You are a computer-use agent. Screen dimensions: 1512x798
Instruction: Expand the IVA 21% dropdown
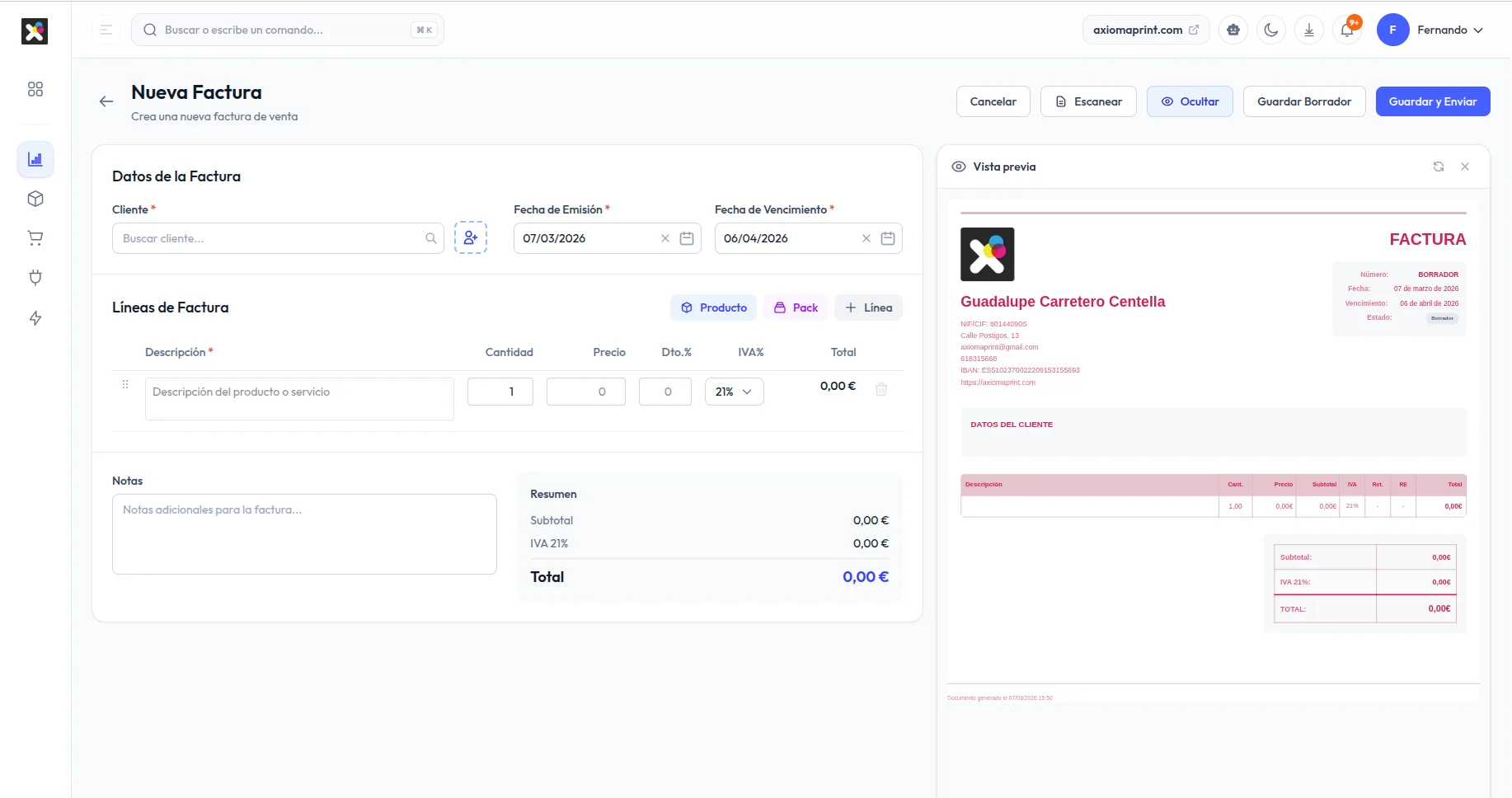tap(734, 392)
